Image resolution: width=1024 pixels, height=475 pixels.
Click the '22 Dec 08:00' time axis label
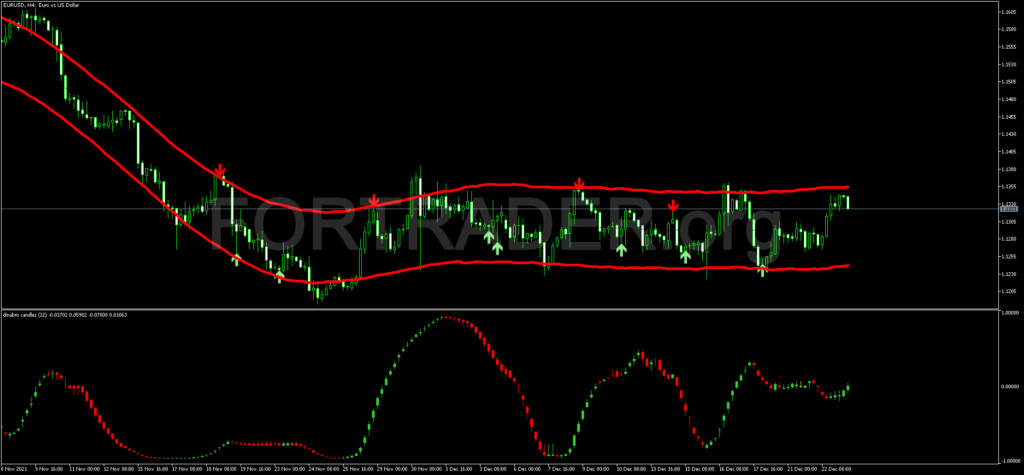click(839, 469)
